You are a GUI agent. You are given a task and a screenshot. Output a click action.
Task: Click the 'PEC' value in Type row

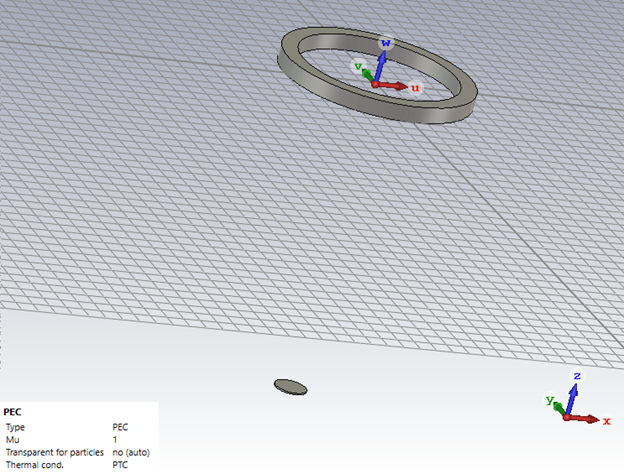coord(120,427)
